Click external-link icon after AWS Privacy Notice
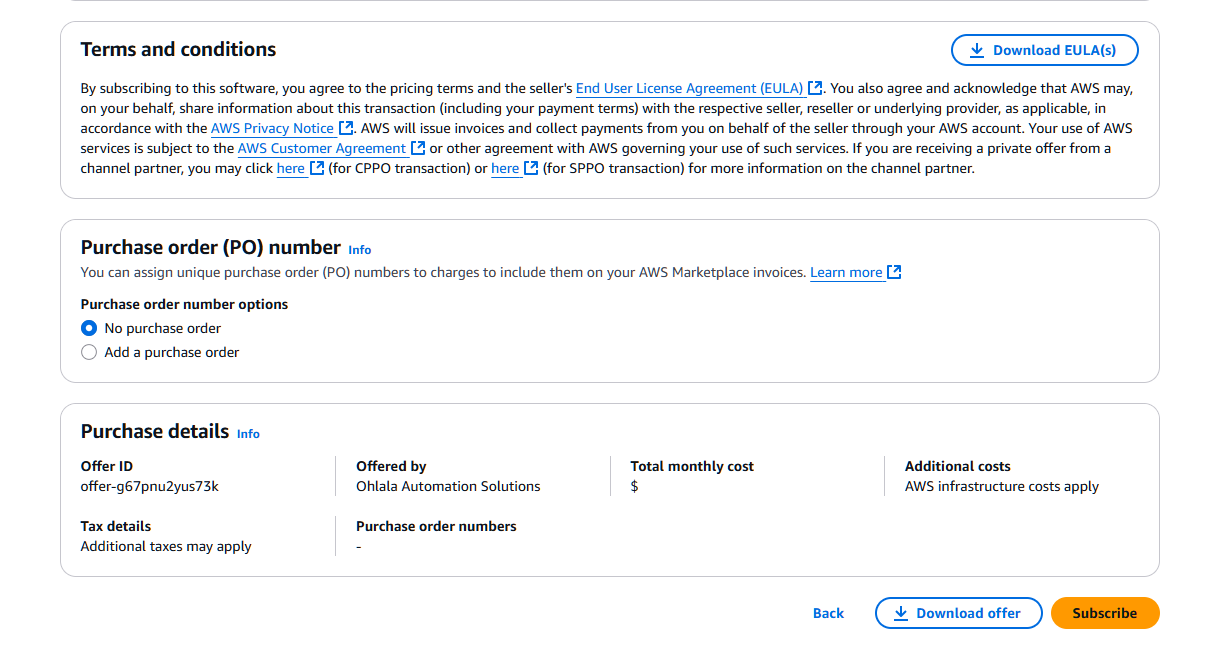Viewport: 1220px width, 646px height. pos(346,129)
